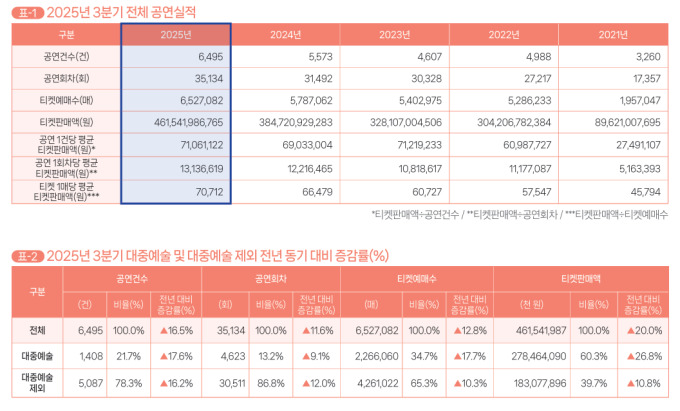Click the ▲26.8% increase indicator
The image size is (680, 411).
pyautogui.click(x=643, y=354)
